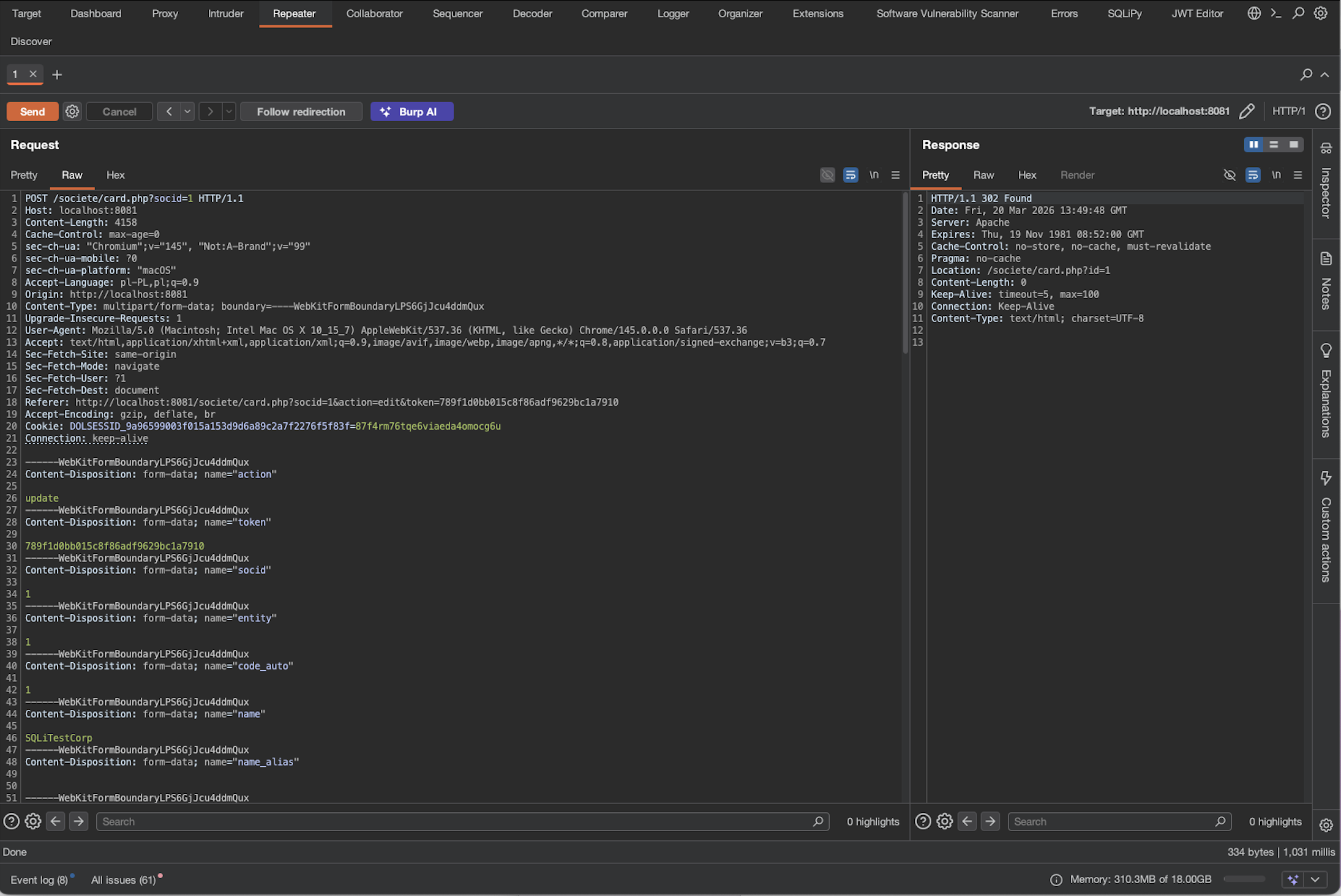Open Repeater help question icon
The image size is (1341, 896).
coord(1323,111)
